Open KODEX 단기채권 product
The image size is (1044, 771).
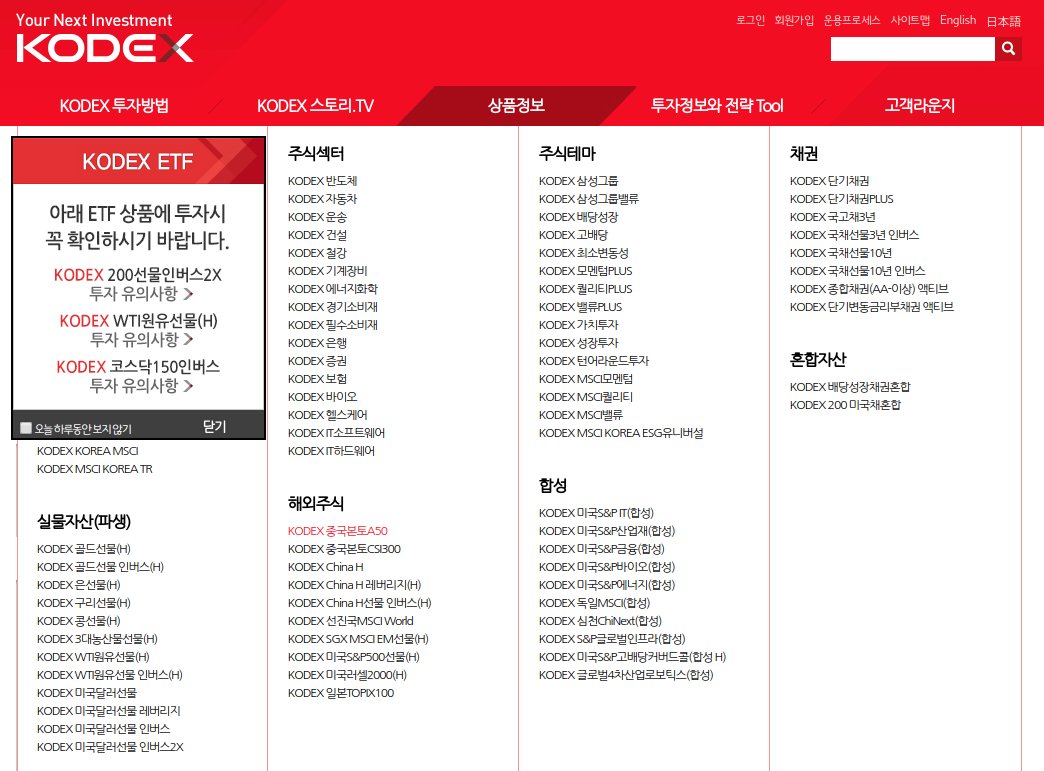pyautogui.click(x=829, y=181)
